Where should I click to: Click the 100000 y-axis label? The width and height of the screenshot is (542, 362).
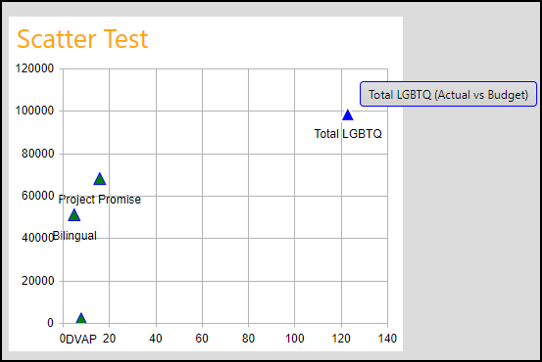35,111
